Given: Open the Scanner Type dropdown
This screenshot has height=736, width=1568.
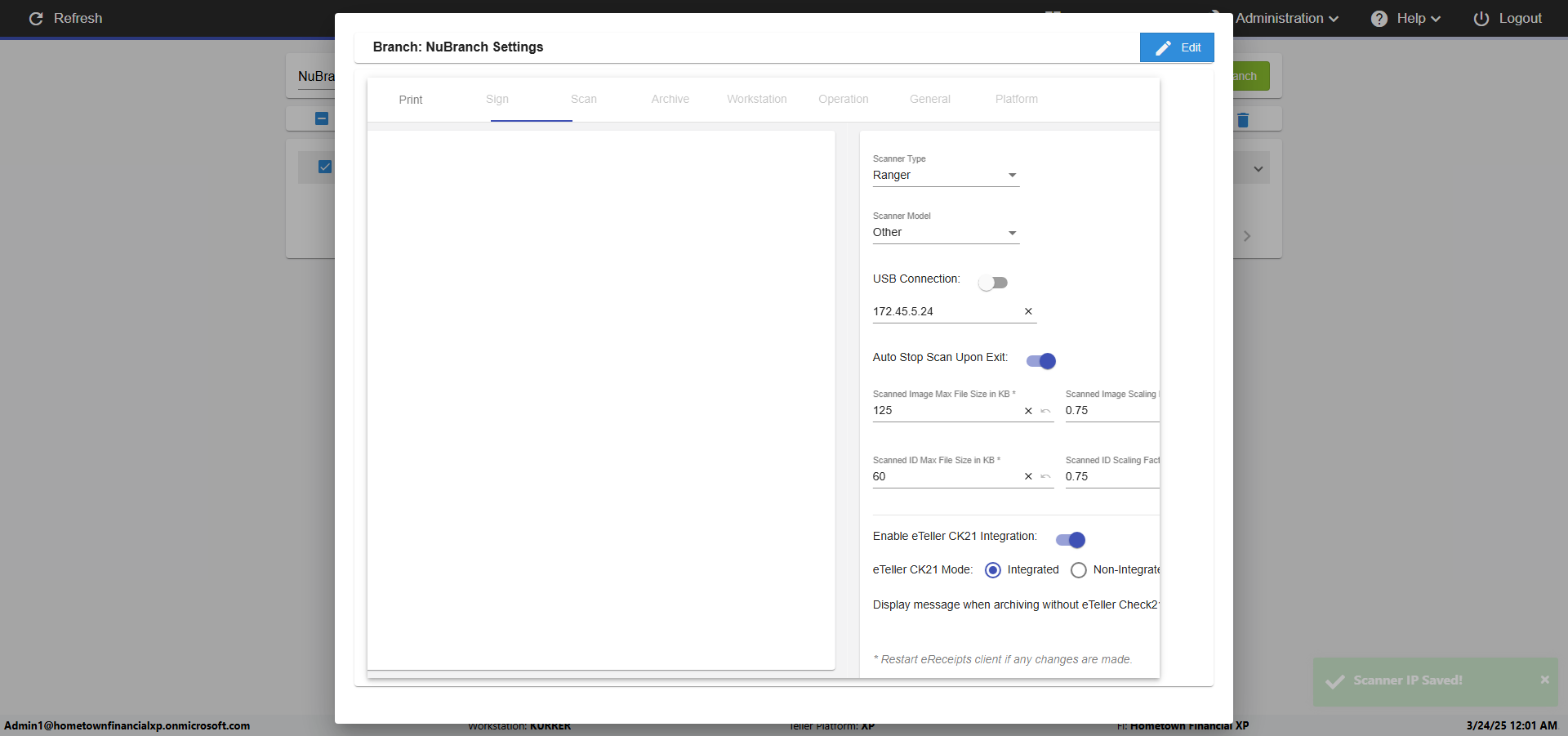Looking at the screenshot, I should (946, 176).
